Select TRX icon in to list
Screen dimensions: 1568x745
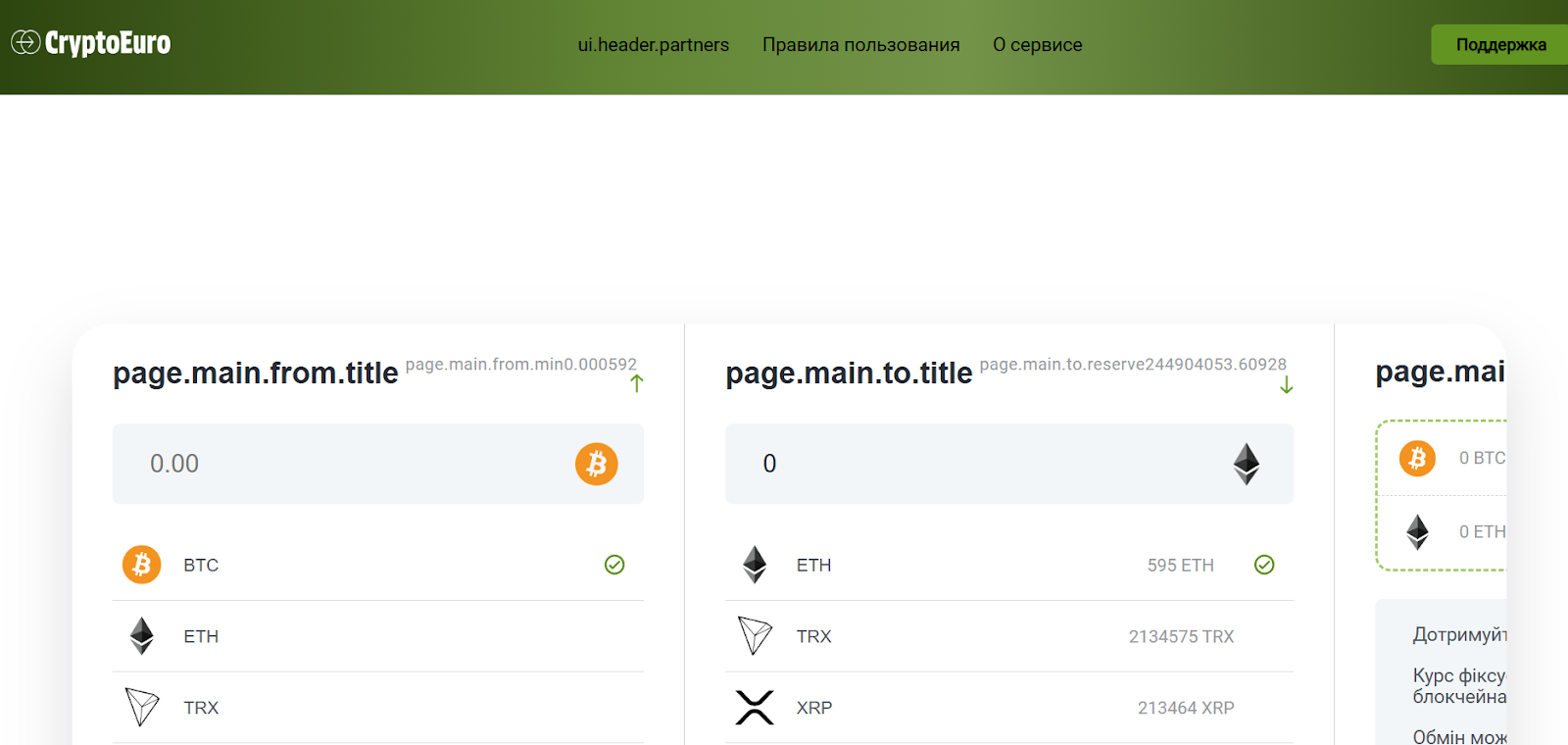755,635
